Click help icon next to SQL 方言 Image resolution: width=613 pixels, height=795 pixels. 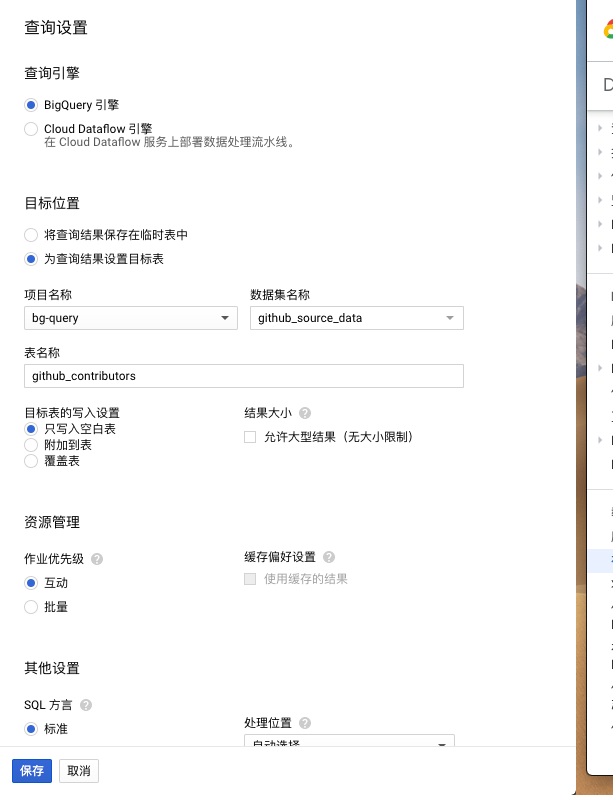[x=86, y=705]
